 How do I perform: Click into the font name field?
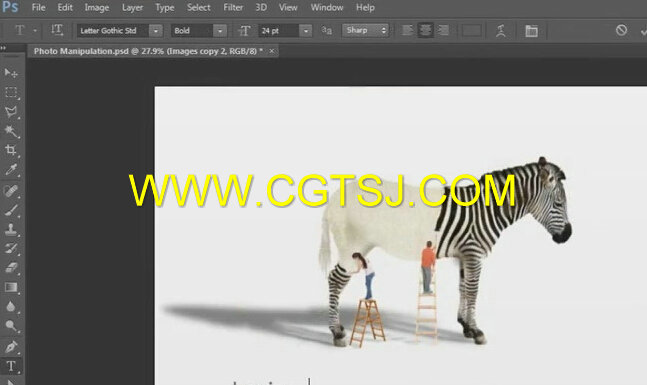pyautogui.click(x=113, y=31)
